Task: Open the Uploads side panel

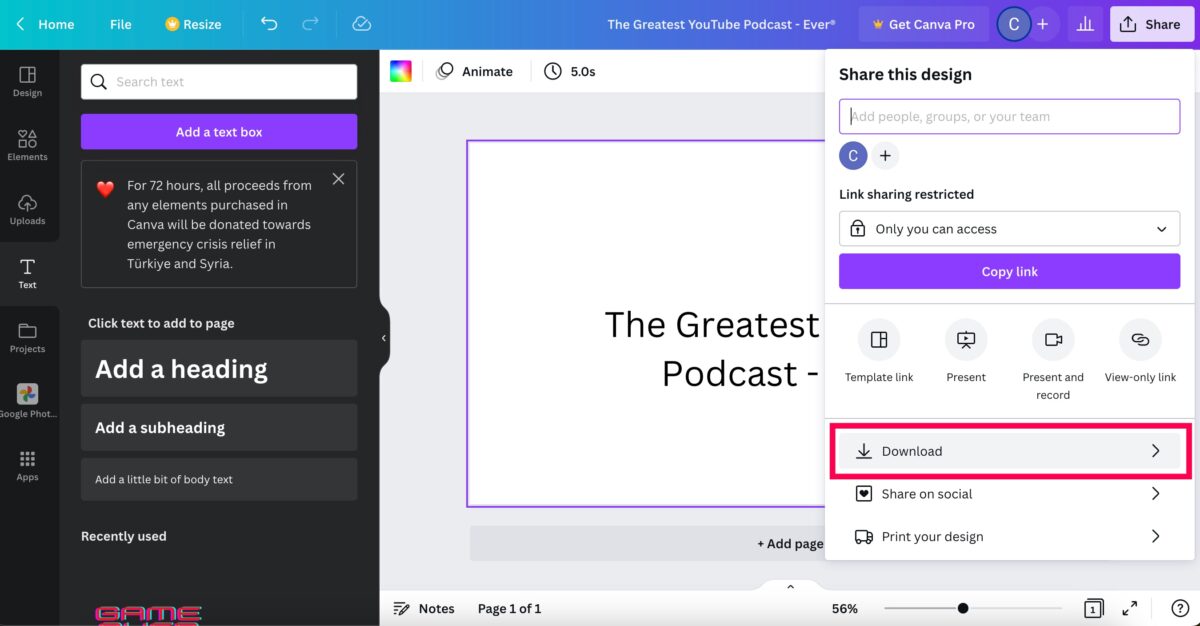Action: (27, 209)
